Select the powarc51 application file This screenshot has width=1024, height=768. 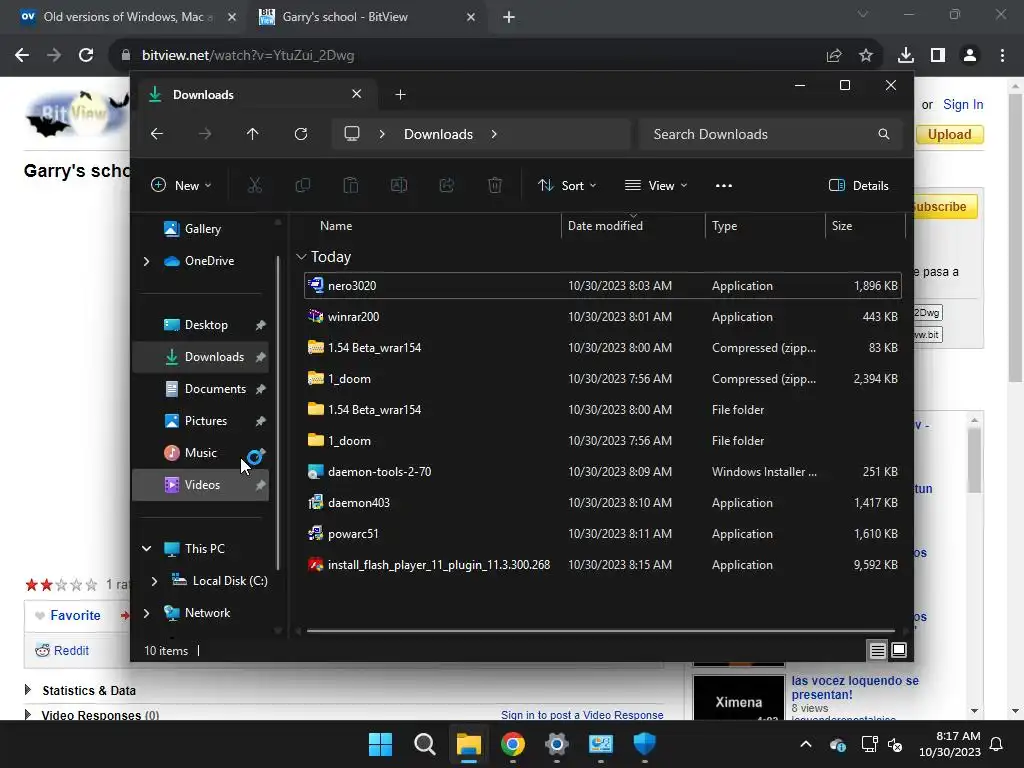[x=602, y=534]
